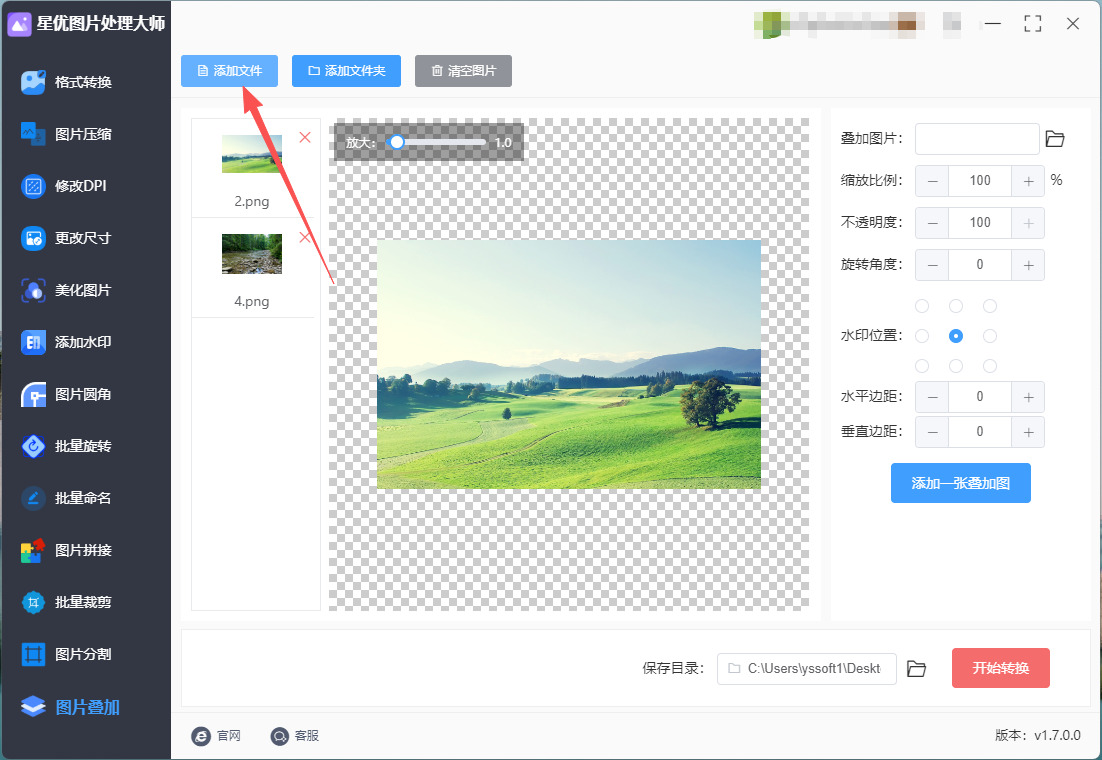Select the 2.png thumbnail

pos(252,154)
